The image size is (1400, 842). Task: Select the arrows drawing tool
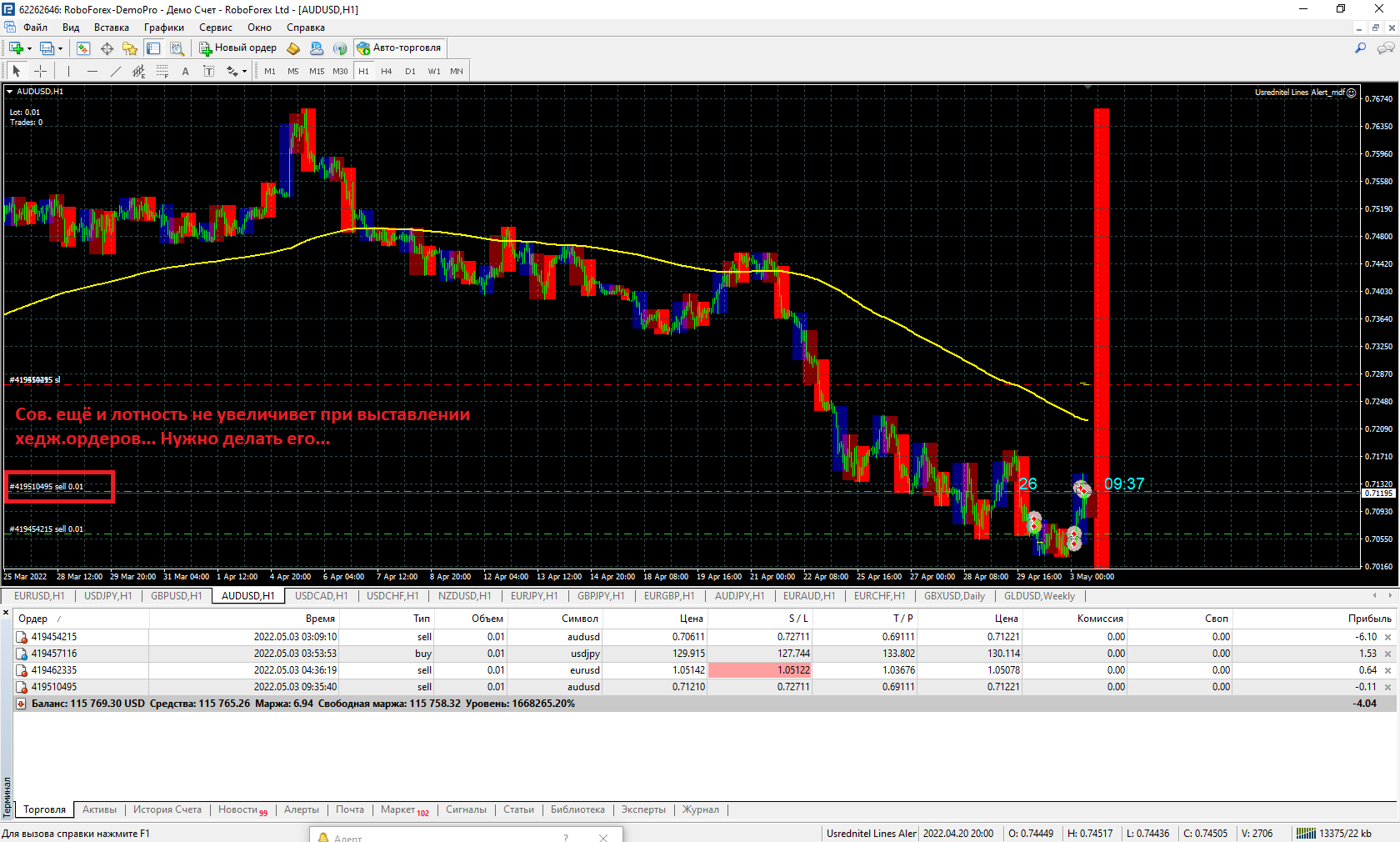point(232,71)
